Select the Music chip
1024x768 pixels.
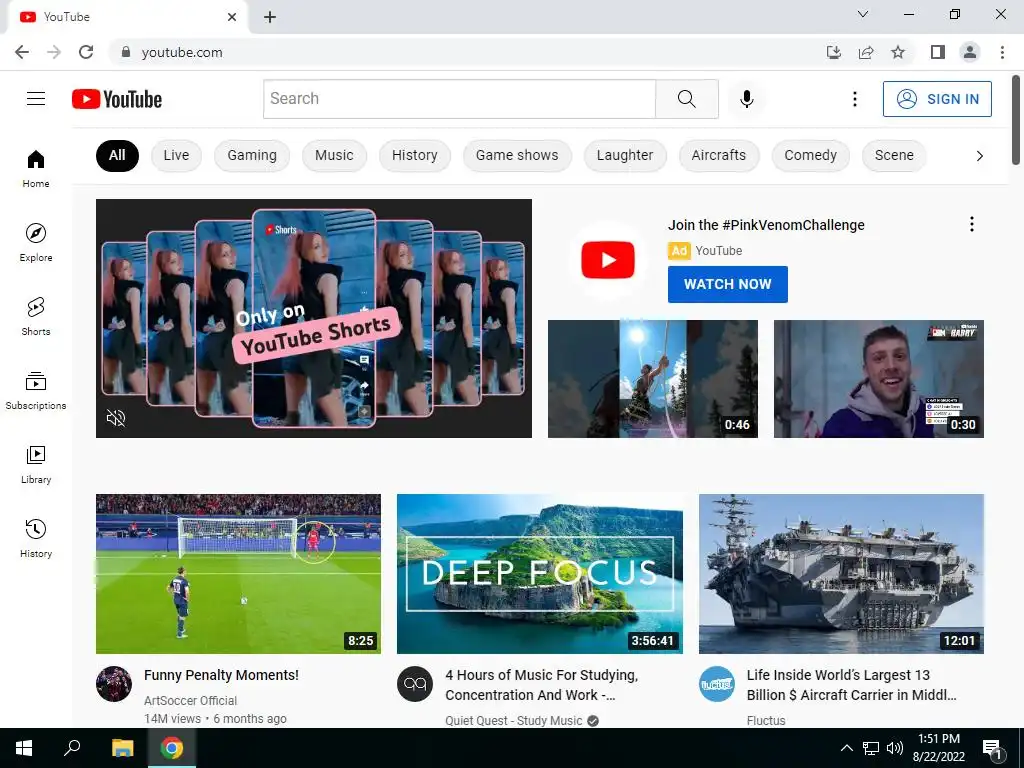tap(334, 155)
